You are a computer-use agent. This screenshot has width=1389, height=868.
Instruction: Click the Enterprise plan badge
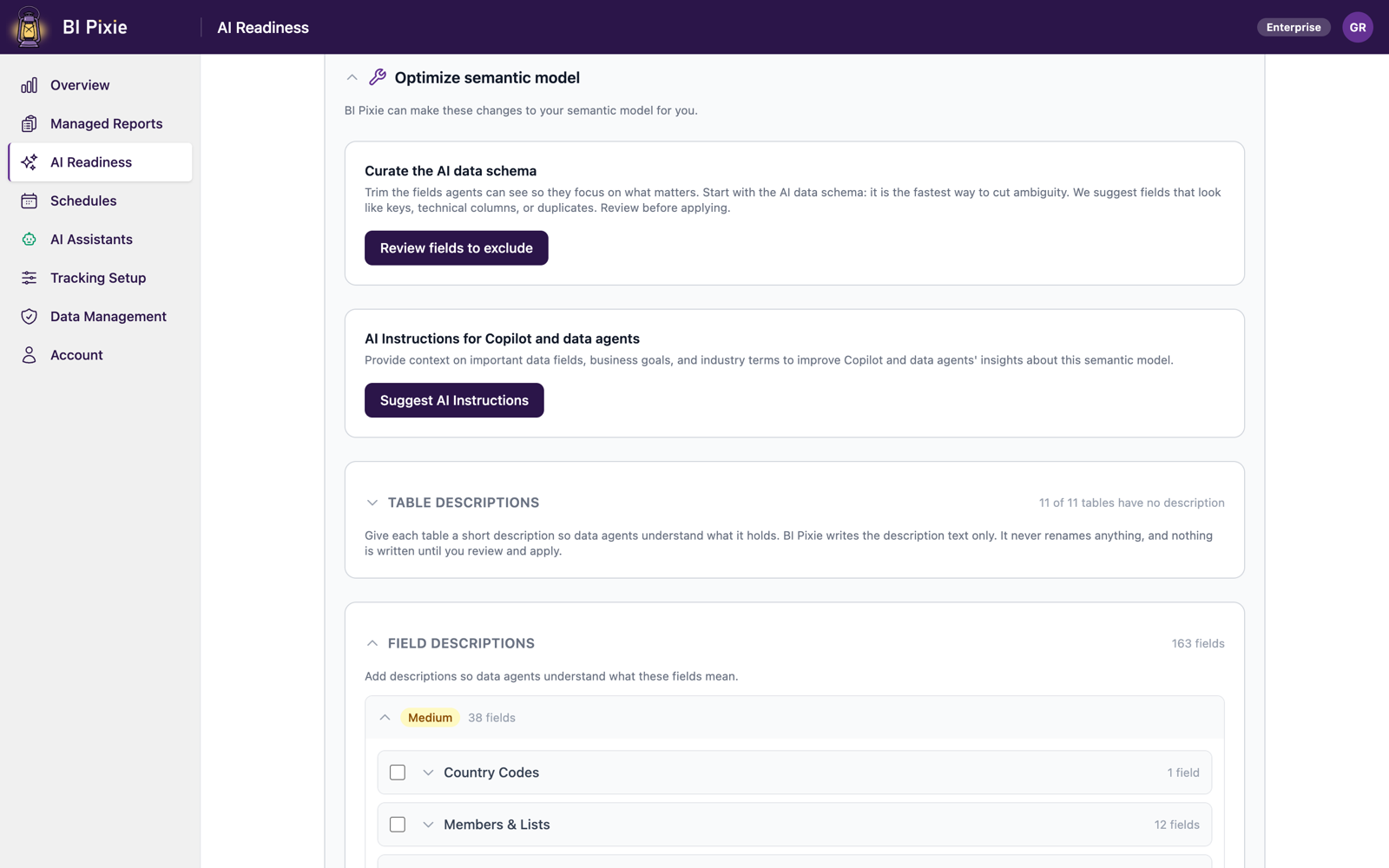tap(1294, 27)
